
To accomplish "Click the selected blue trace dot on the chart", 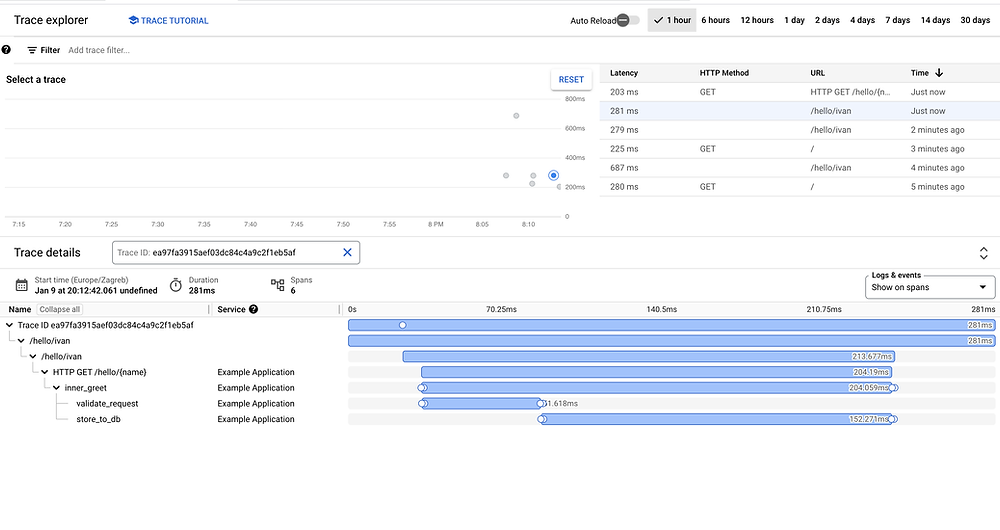I will pos(554,175).
